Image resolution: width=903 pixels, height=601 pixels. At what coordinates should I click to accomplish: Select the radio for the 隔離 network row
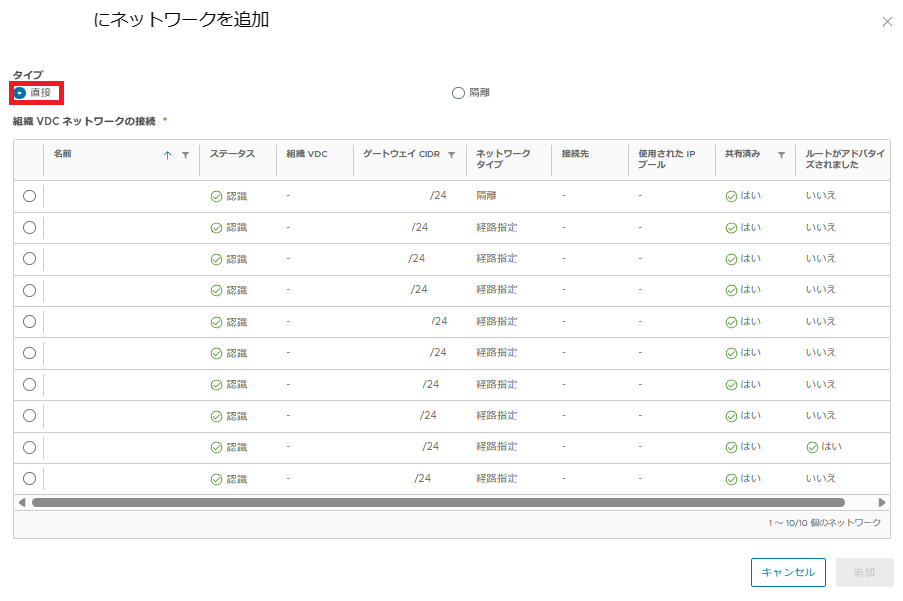coord(29,196)
